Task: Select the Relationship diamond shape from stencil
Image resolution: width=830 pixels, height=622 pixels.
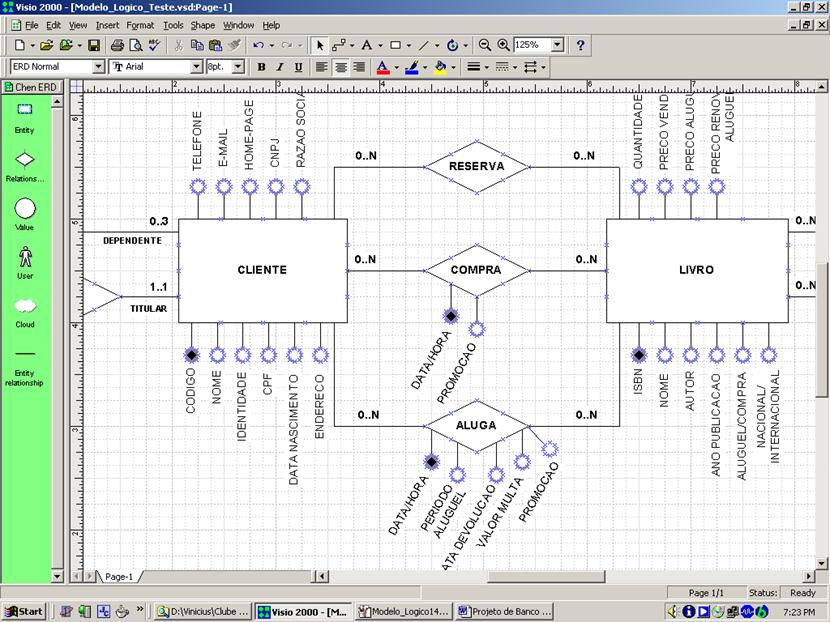Action: [24, 160]
